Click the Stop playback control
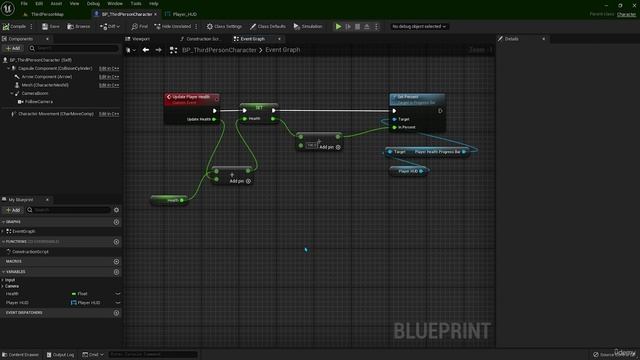Image resolution: width=640 pixels, height=360 pixels. (x=358, y=27)
